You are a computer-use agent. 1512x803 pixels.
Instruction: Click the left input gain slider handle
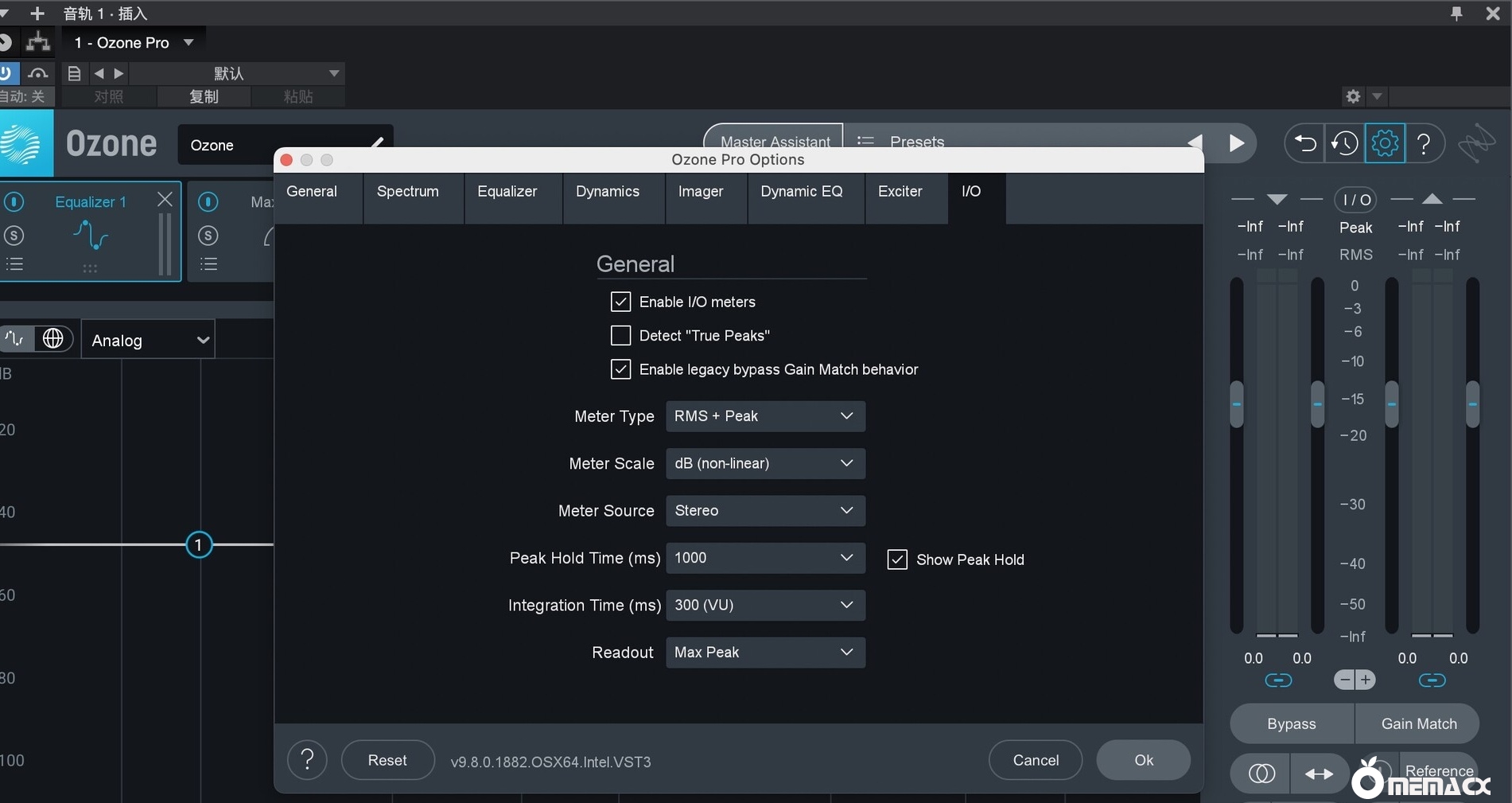pyautogui.click(x=1237, y=404)
